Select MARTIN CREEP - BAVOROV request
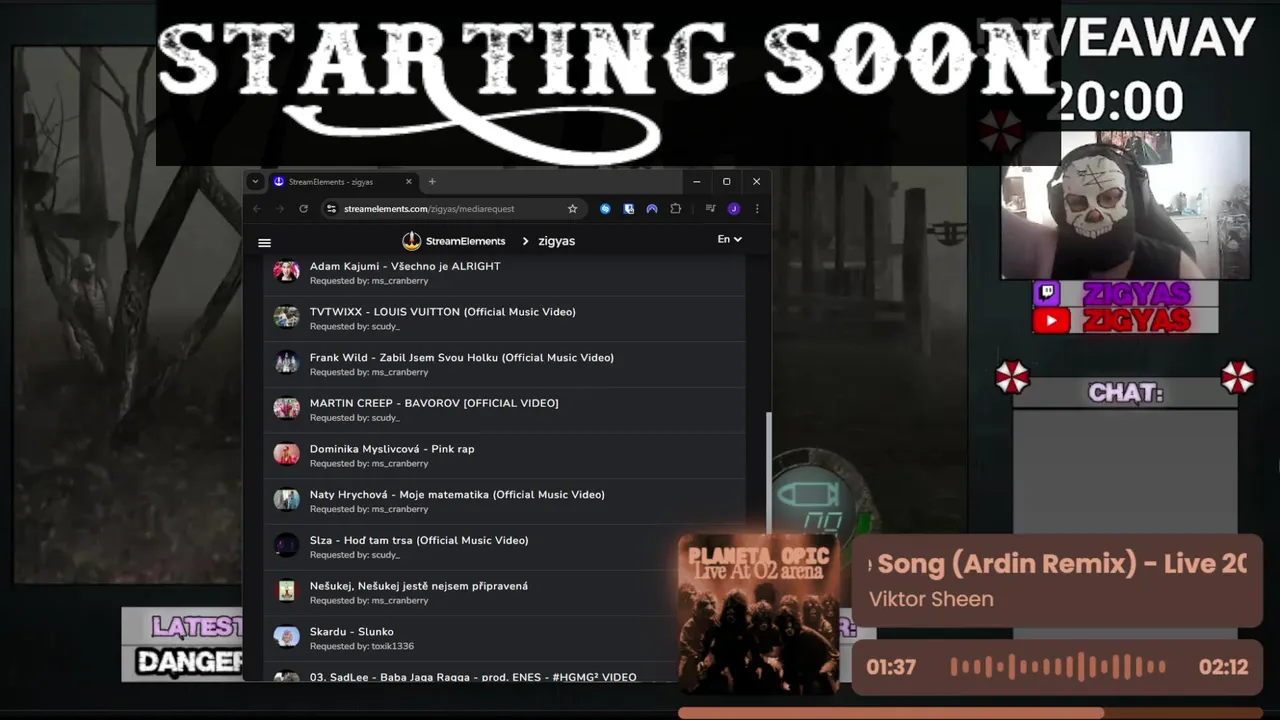Image resolution: width=1280 pixels, height=720 pixels. pos(504,410)
